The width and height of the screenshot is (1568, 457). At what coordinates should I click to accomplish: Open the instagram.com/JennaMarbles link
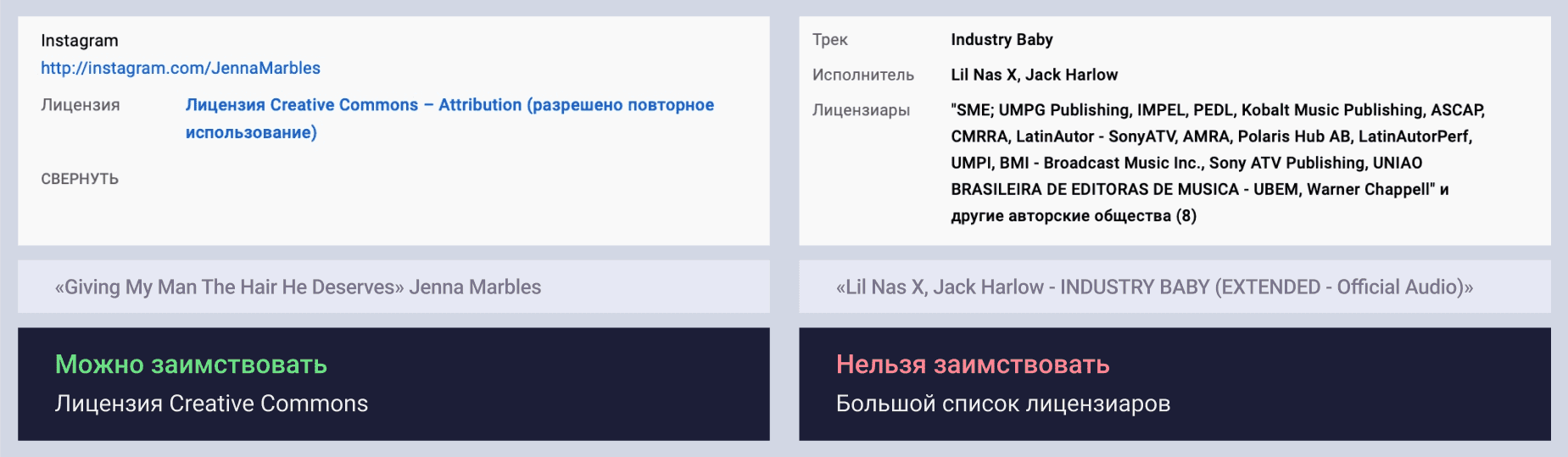pyautogui.click(x=181, y=68)
